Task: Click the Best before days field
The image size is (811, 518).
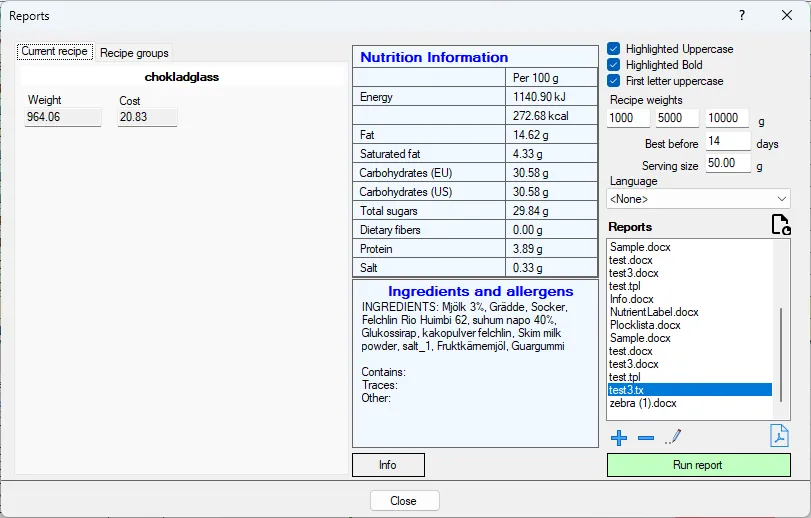Action: pyautogui.click(x=728, y=141)
